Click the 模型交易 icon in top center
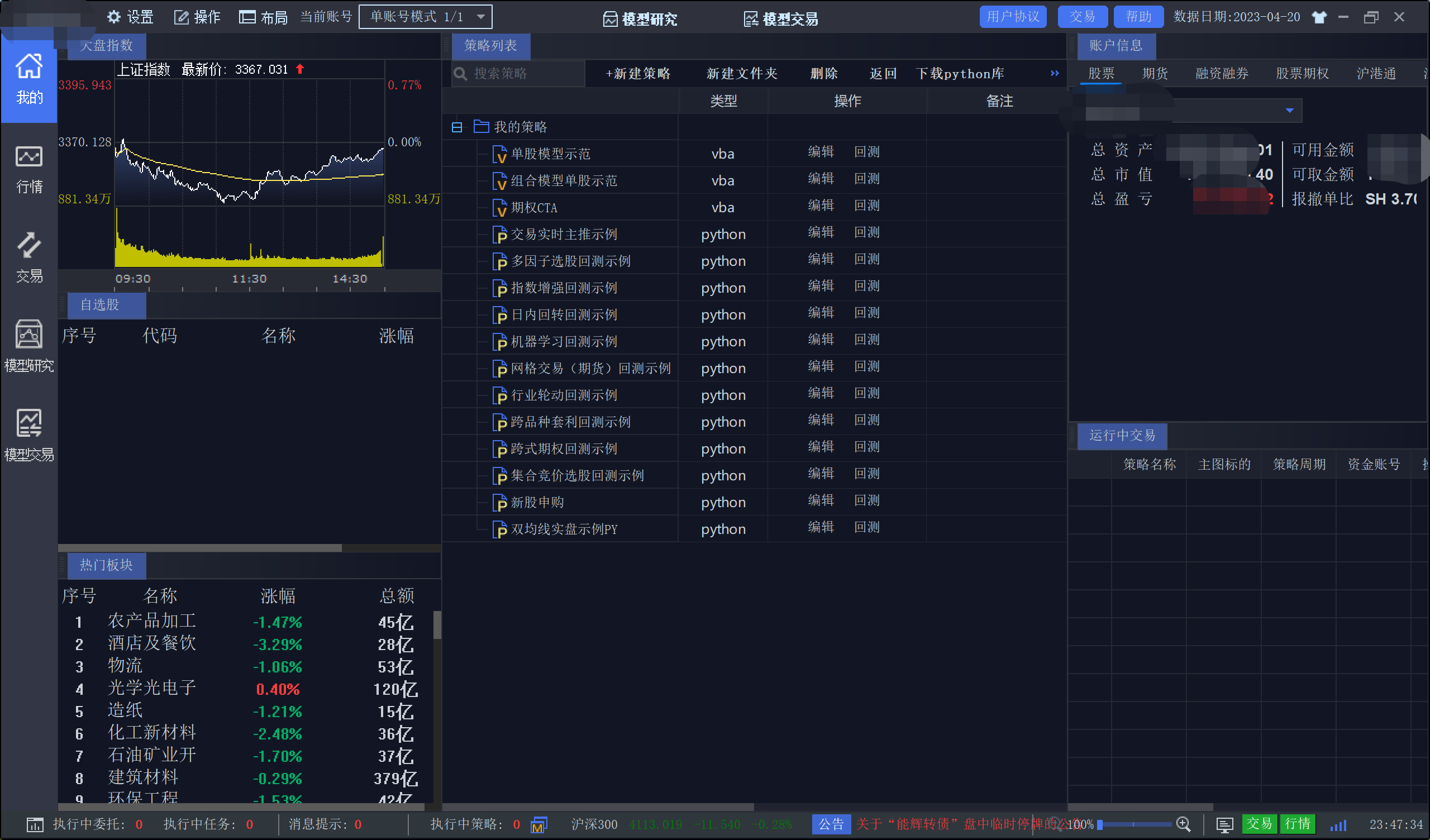 [x=751, y=20]
